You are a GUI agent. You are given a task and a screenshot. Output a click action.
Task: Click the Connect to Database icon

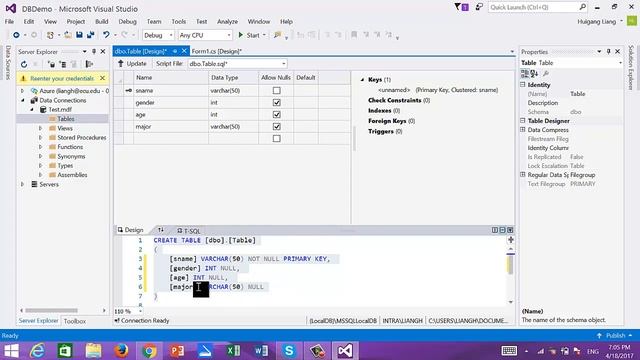click(x=51, y=64)
